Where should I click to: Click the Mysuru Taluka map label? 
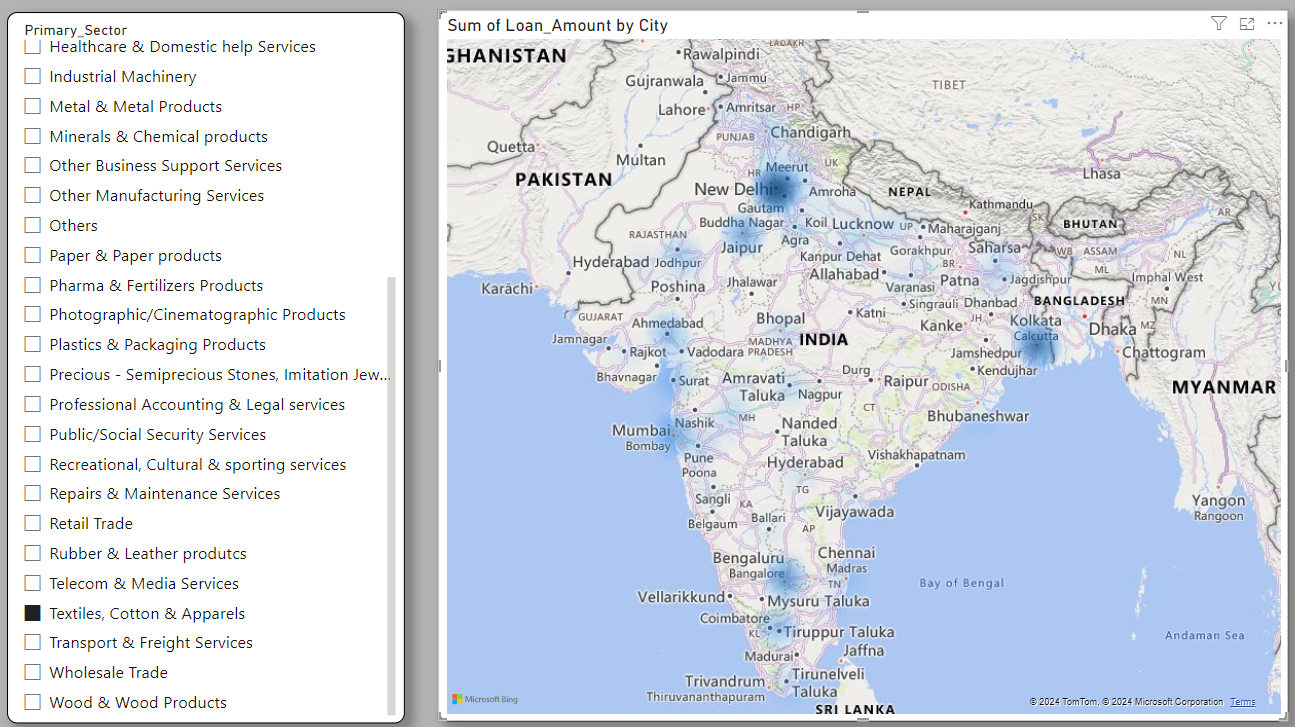click(817, 602)
